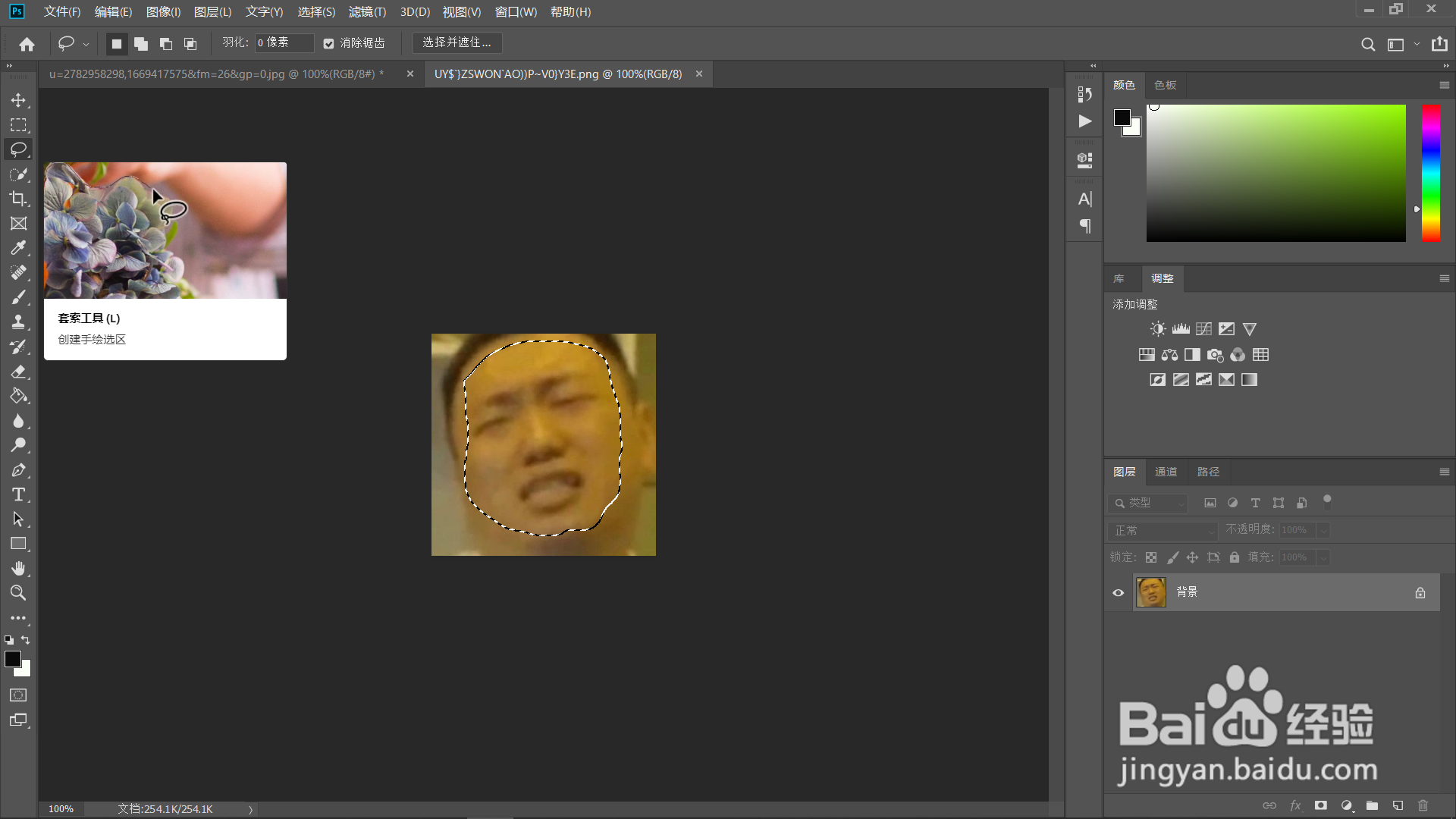Click the Brightness/Contrast adjustment icon
The width and height of the screenshot is (1456, 819).
click(1157, 329)
